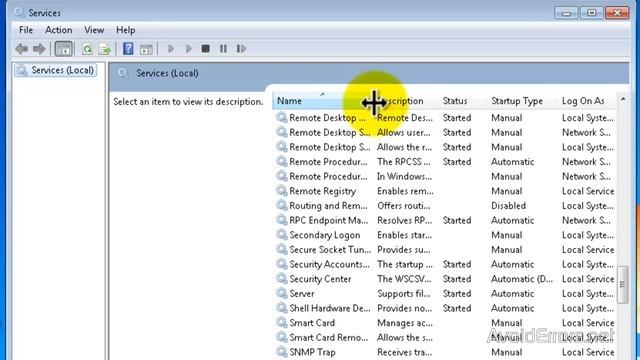Click the vertical scrollbar thumb
This screenshot has width=640, height=360.
pos(623,284)
